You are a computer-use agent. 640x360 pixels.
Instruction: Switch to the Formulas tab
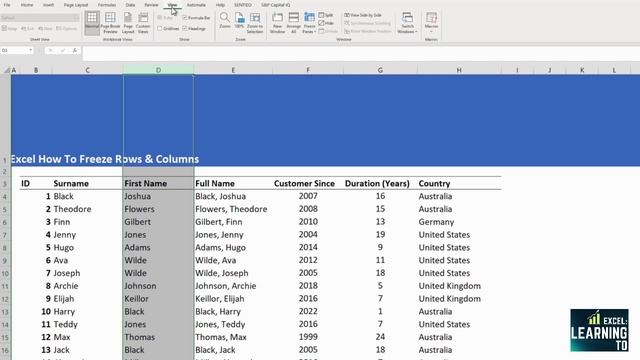[x=107, y=5]
